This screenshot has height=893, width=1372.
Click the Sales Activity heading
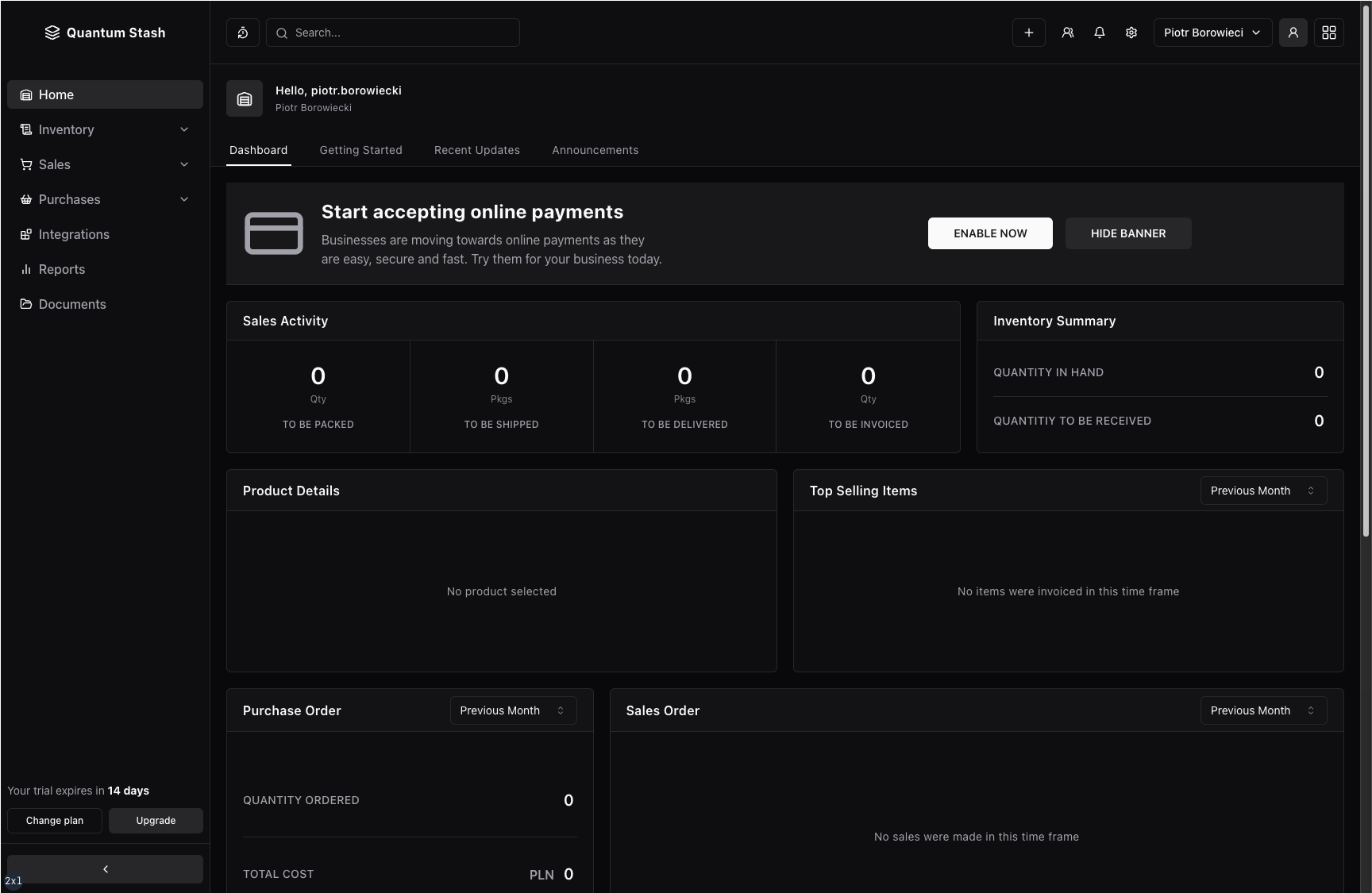tap(285, 321)
